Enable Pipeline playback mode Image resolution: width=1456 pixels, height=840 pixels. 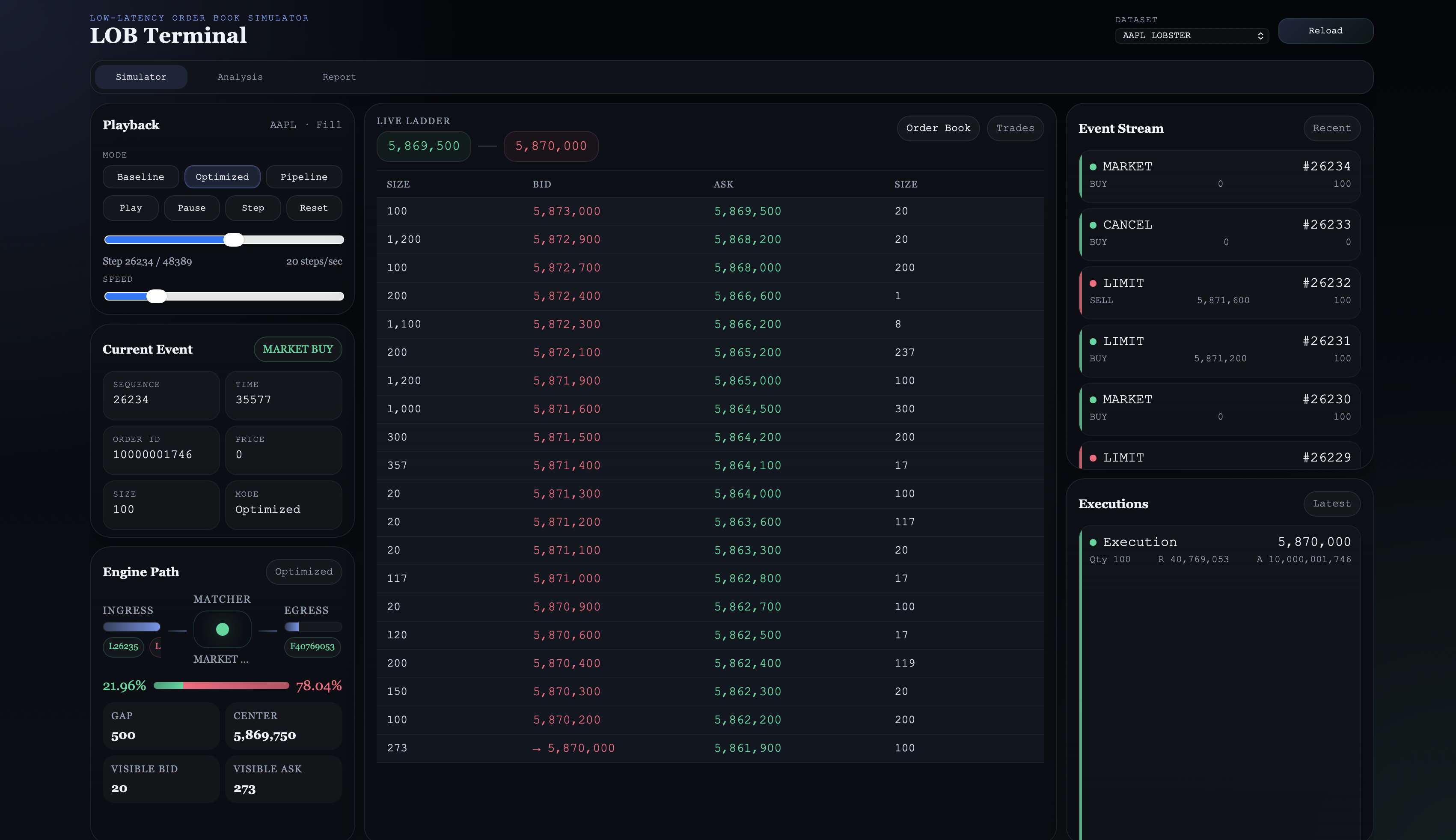[x=304, y=176]
